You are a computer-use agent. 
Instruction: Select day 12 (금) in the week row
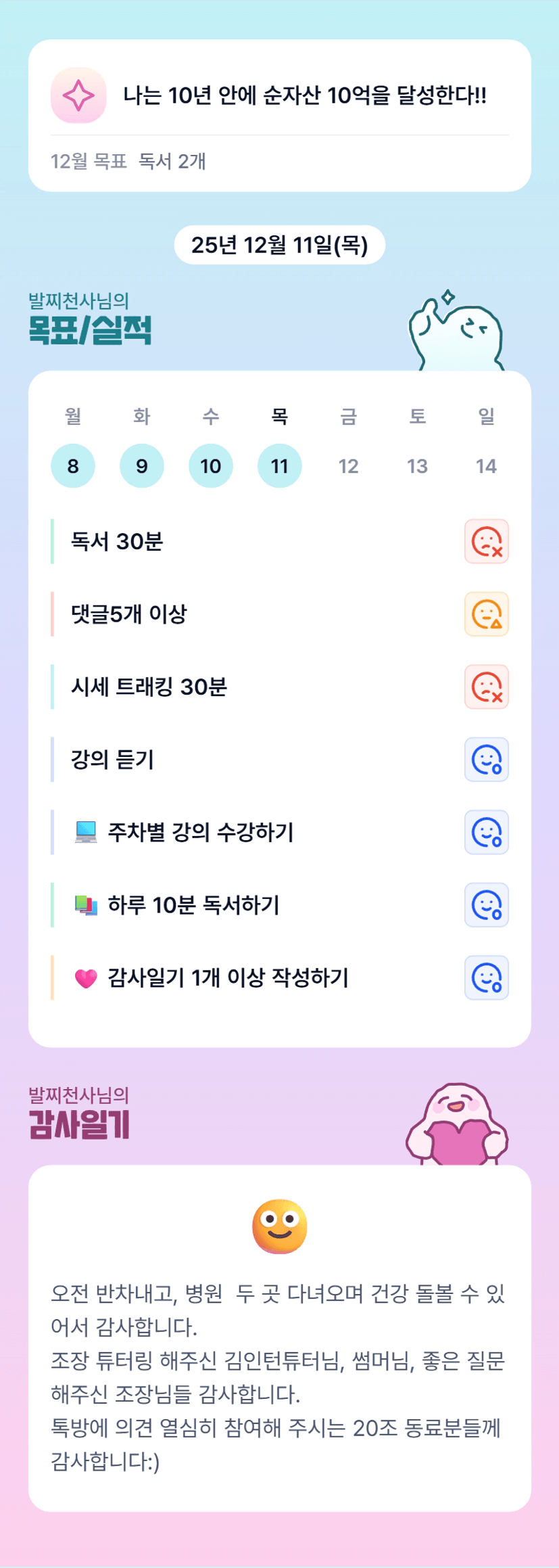tap(349, 466)
